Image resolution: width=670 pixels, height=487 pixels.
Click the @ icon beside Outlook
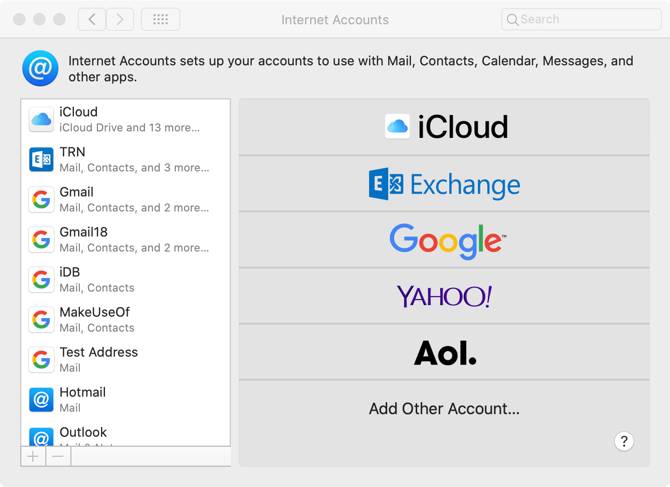click(x=41, y=437)
